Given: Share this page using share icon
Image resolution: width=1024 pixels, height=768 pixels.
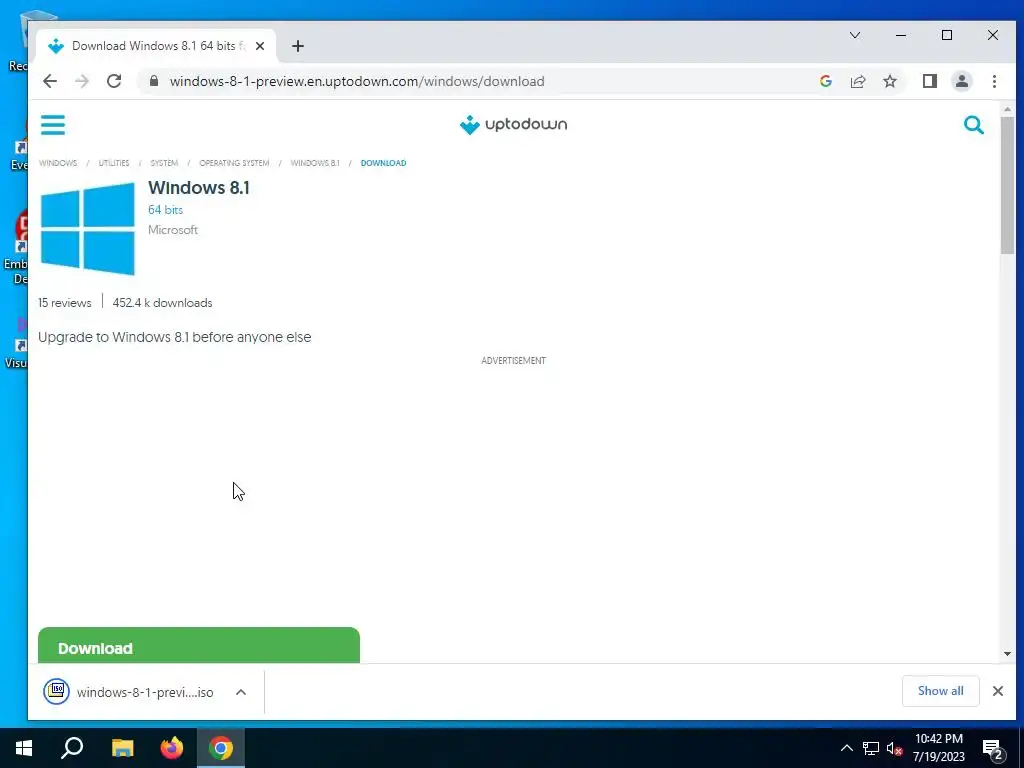Looking at the screenshot, I should pyautogui.click(x=857, y=81).
